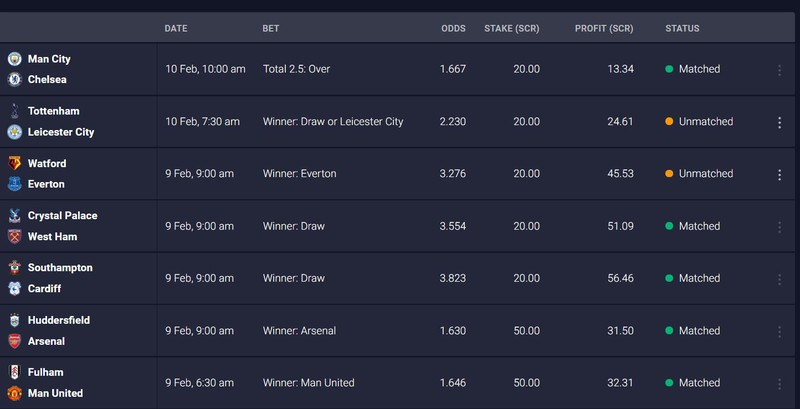
Task: Click the Status column header
Action: tap(682, 28)
